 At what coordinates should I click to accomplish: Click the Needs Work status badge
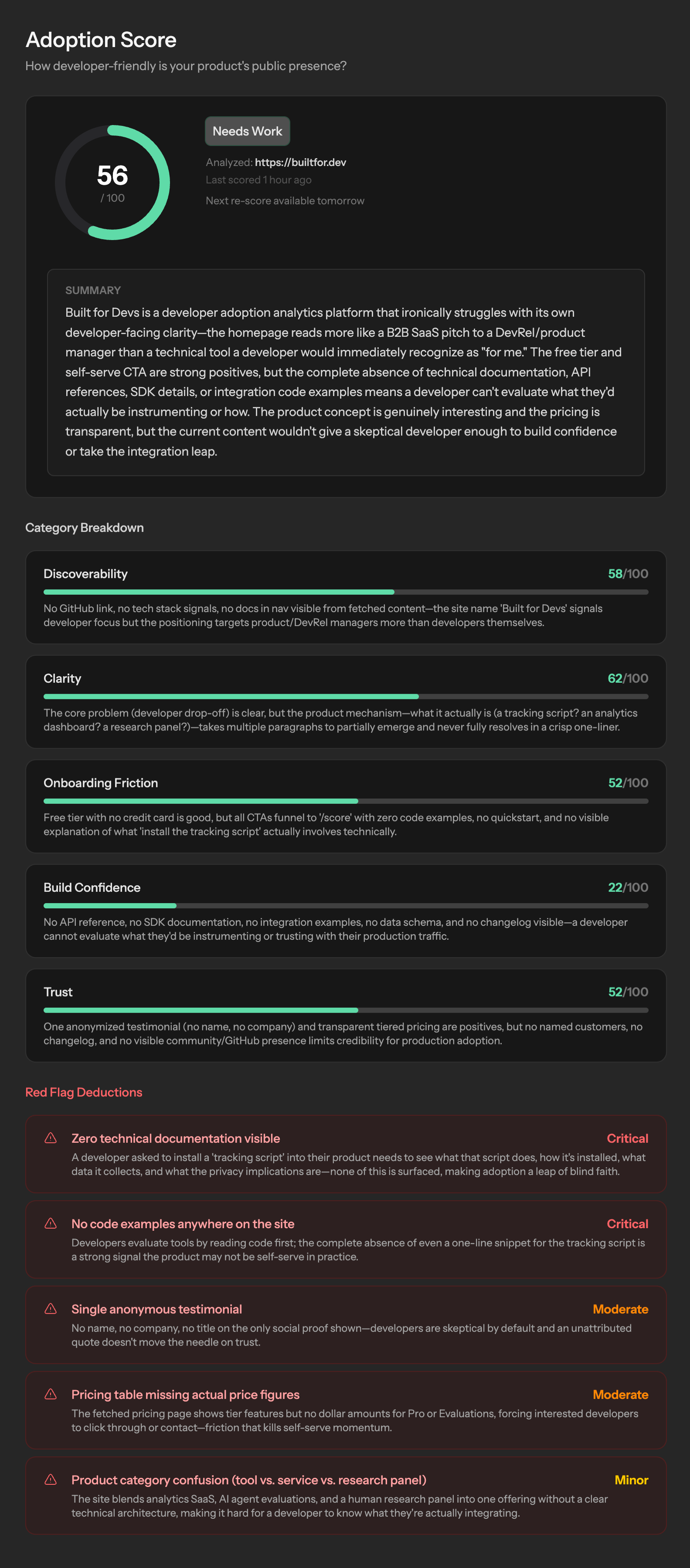(247, 131)
